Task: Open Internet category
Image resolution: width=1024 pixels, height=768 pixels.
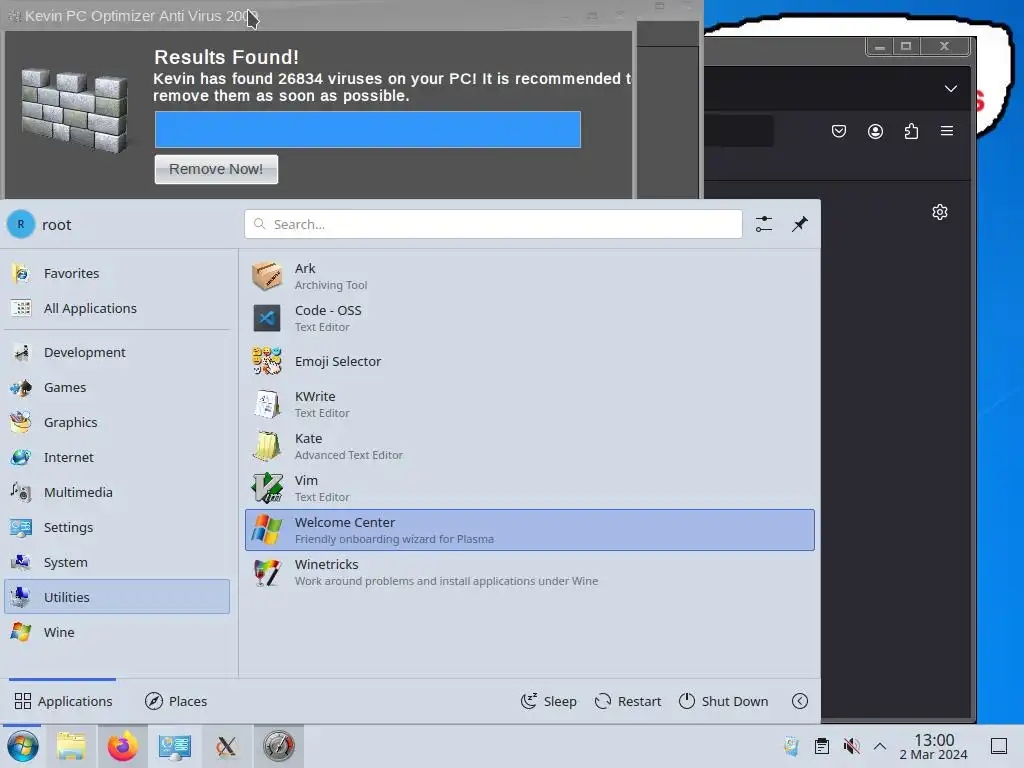Action: pos(117,457)
